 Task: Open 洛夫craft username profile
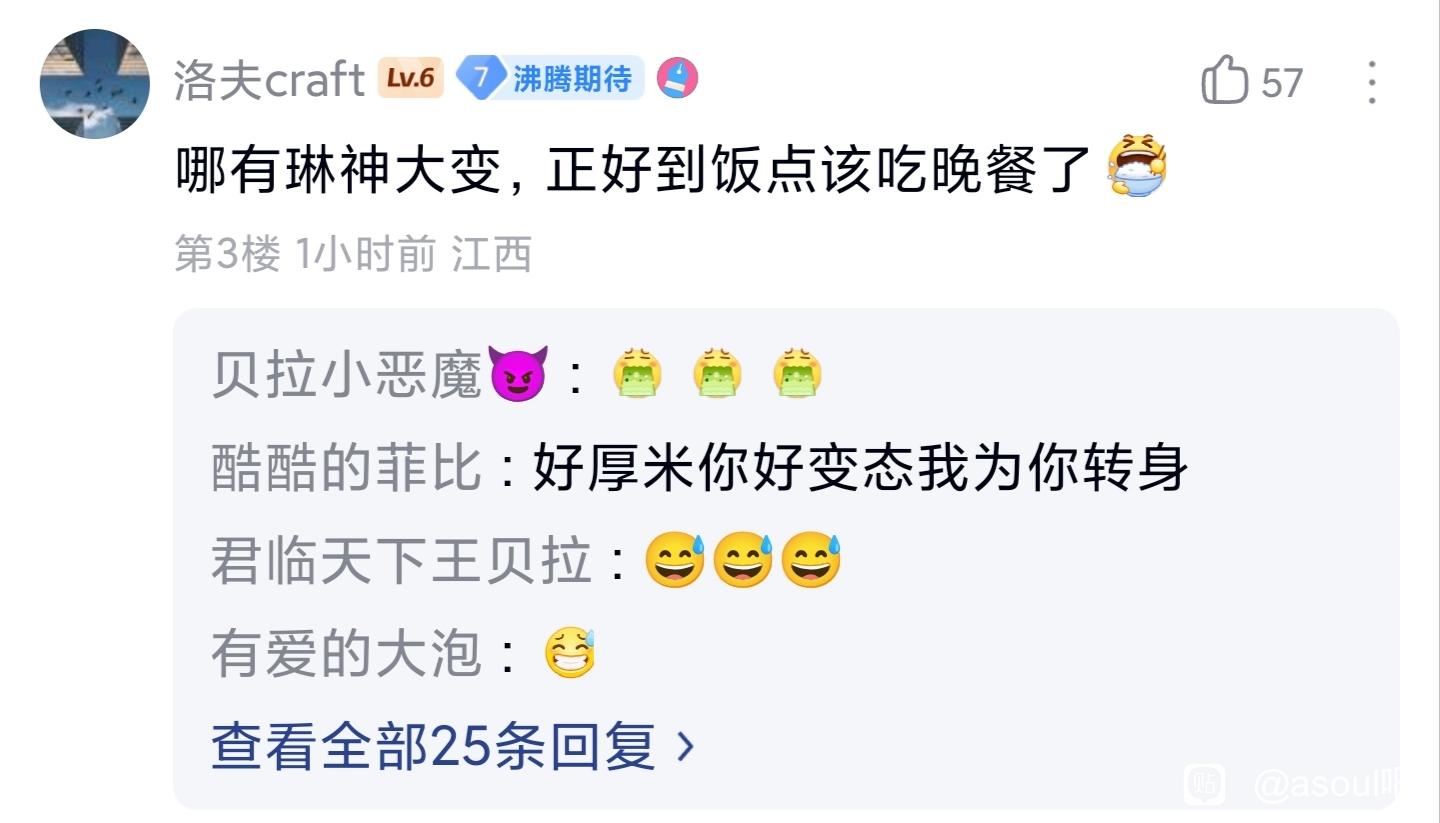pyautogui.click(x=270, y=80)
